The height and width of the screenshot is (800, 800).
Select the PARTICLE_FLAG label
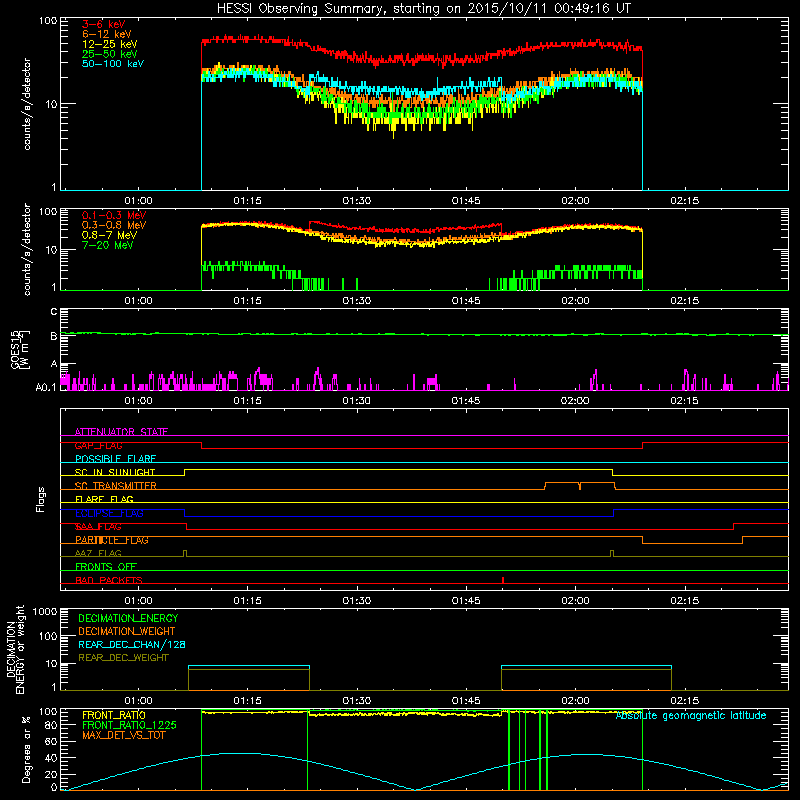click(112, 540)
